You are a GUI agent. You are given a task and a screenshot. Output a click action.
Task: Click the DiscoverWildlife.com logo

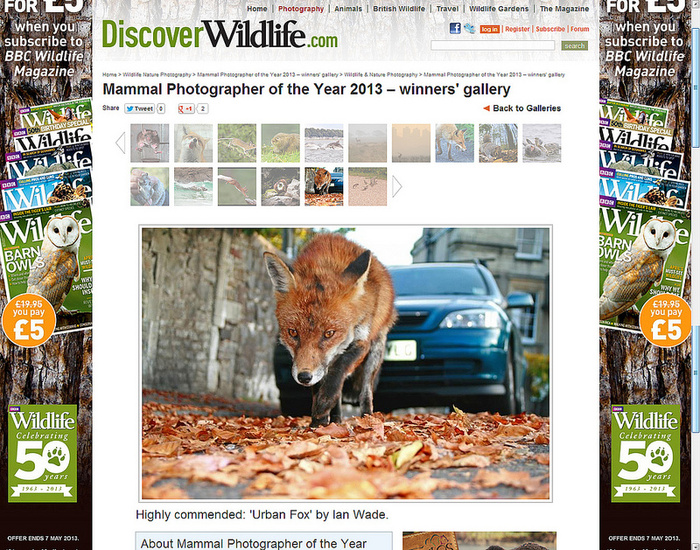(x=220, y=34)
